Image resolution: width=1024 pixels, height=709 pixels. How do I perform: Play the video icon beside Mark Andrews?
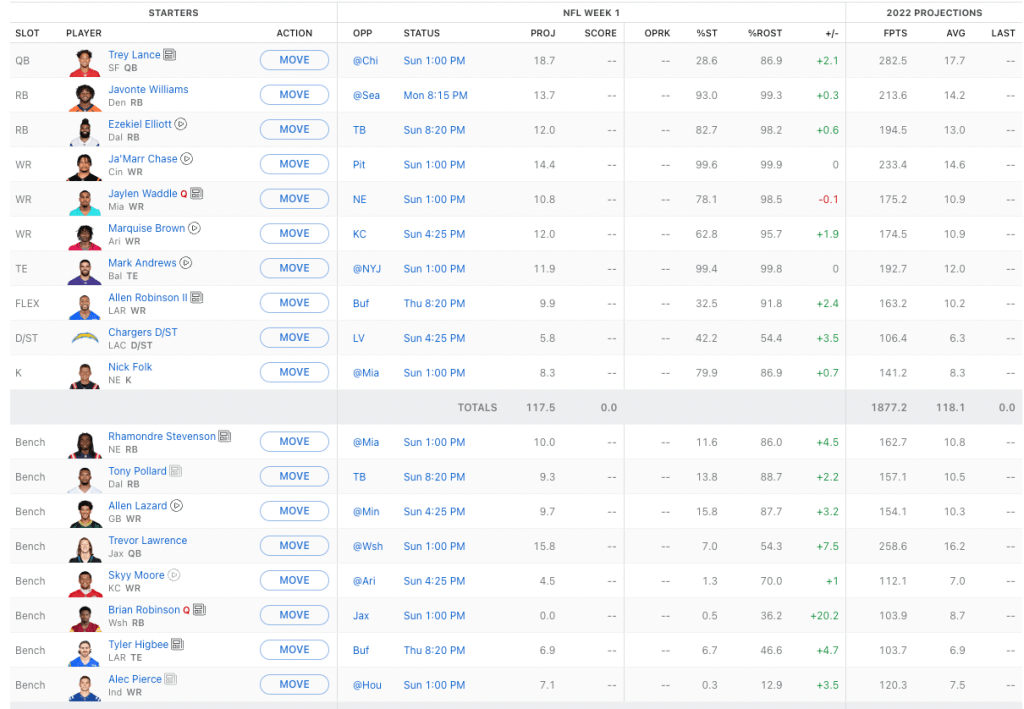coord(186,263)
